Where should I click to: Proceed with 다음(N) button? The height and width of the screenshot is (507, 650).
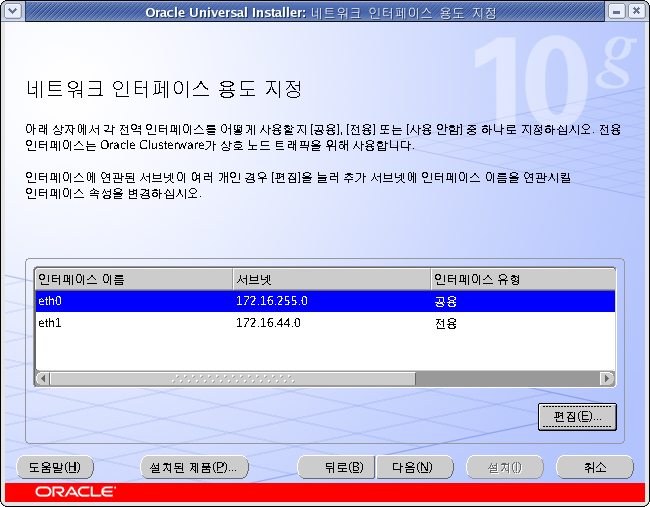coord(415,468)
